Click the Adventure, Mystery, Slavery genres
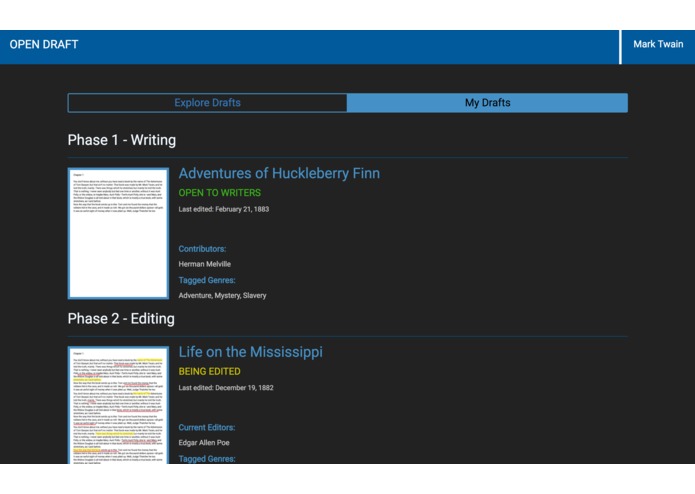 click(223, 296)
